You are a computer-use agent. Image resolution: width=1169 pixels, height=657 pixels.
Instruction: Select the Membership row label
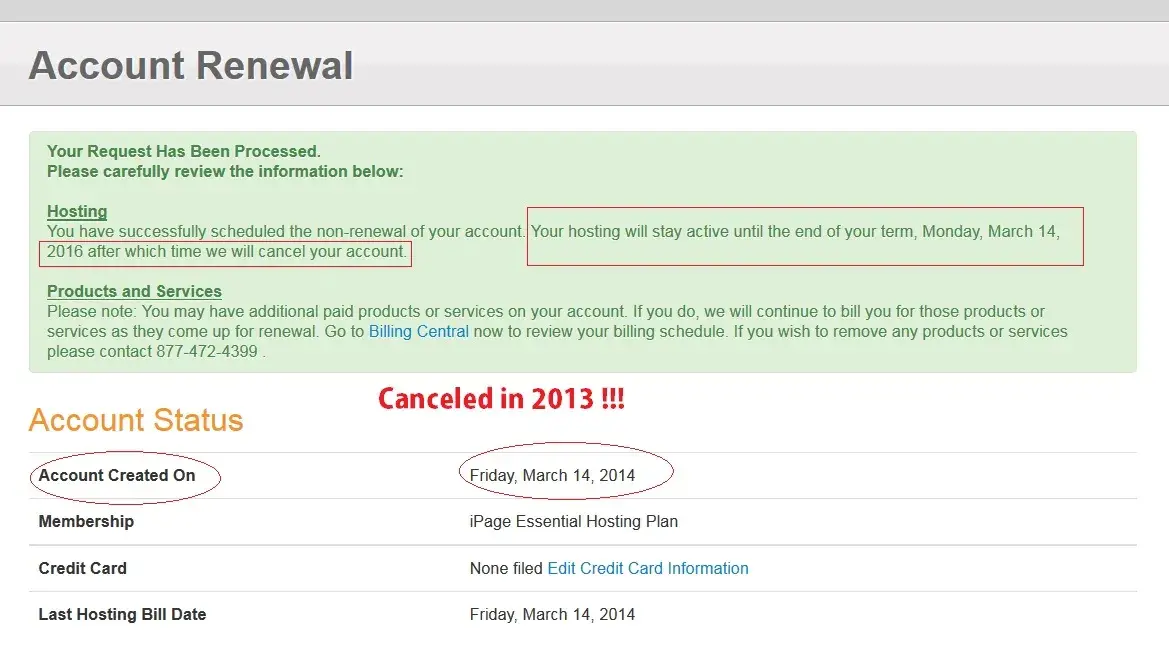point(86,521)
